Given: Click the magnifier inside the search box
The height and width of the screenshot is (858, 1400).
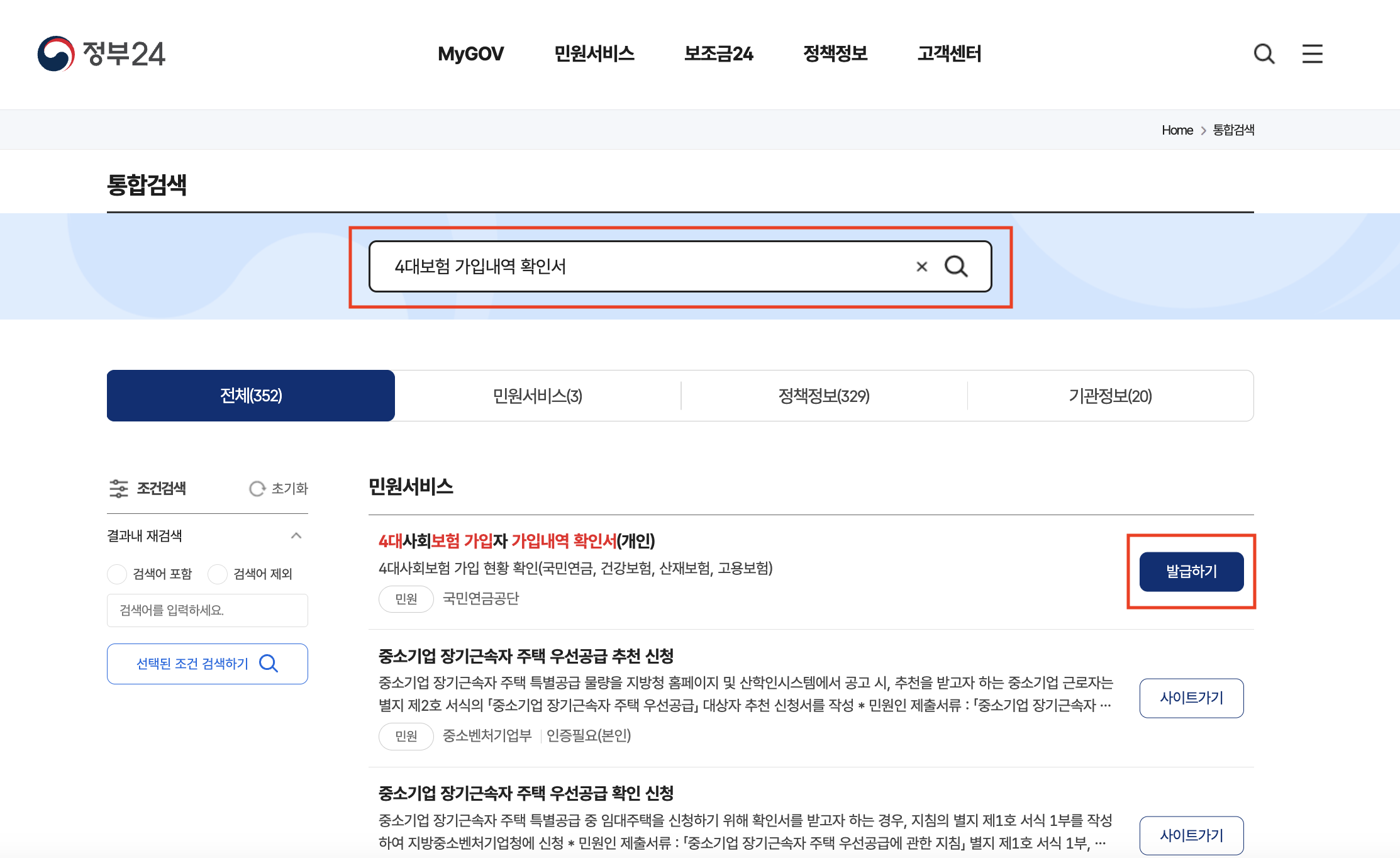Looking at the screenshot, I should pyautogui.click(x=956, y=267).
